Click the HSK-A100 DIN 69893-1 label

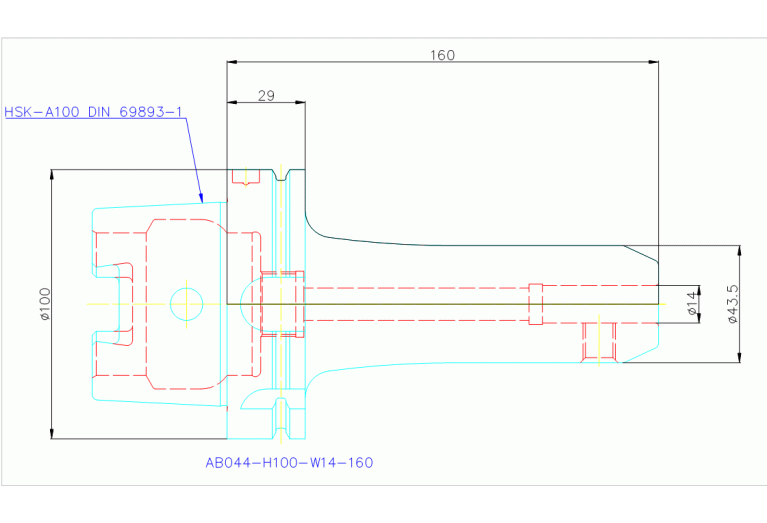[x=94, y=112]
